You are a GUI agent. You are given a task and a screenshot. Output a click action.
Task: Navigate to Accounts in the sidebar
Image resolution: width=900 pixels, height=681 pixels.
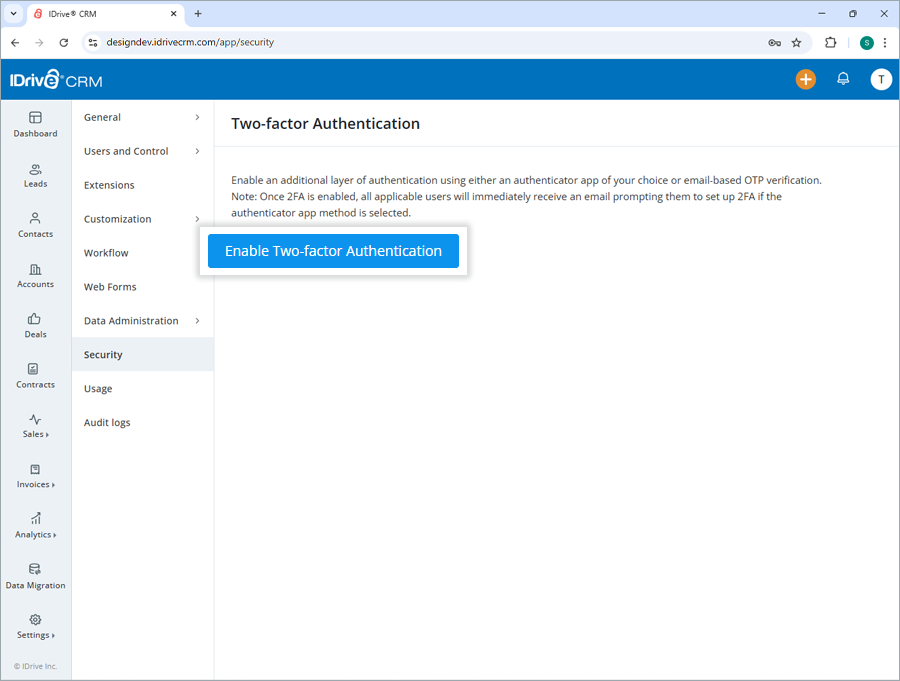35,276
